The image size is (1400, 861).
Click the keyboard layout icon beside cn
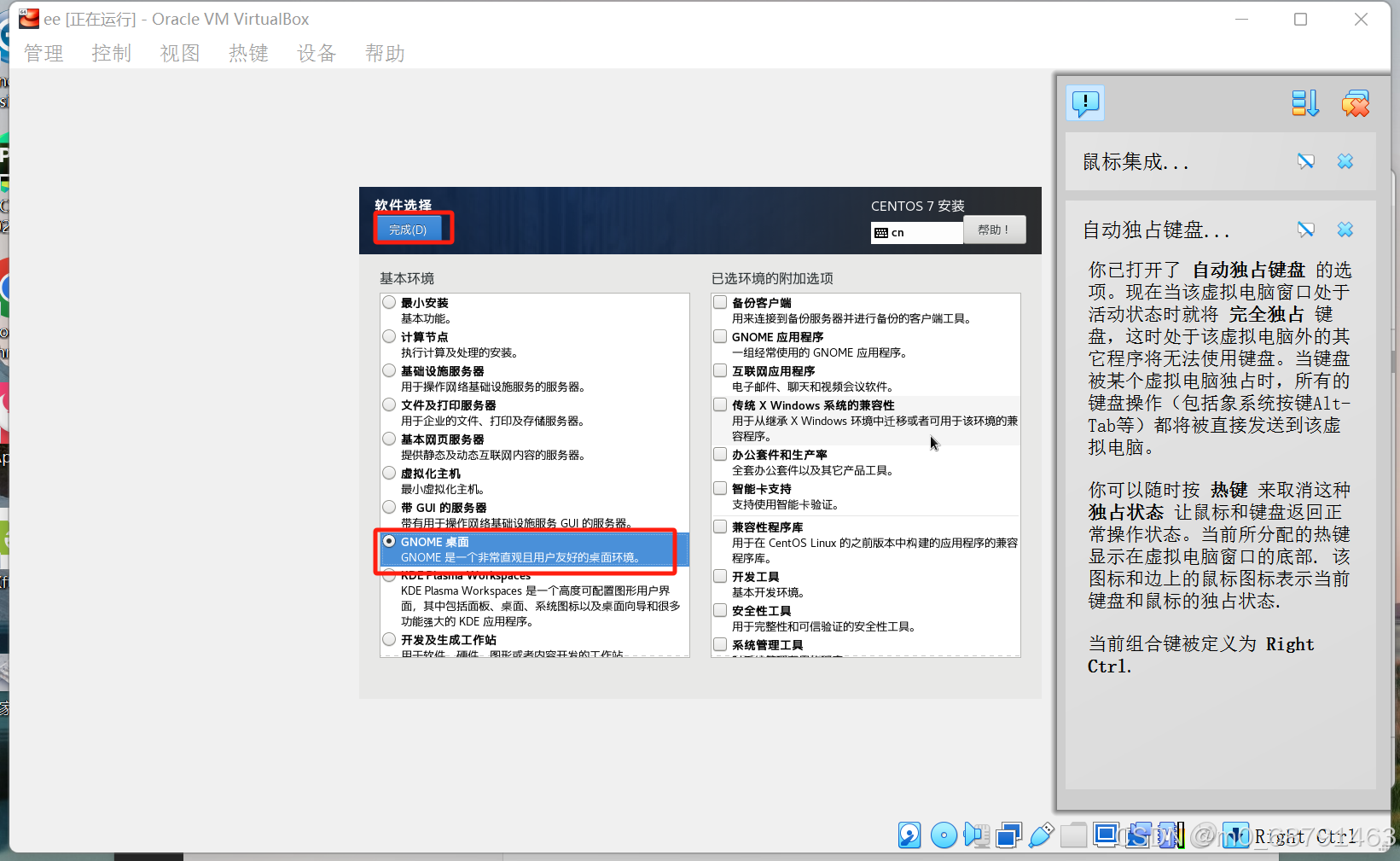(881, 233)
